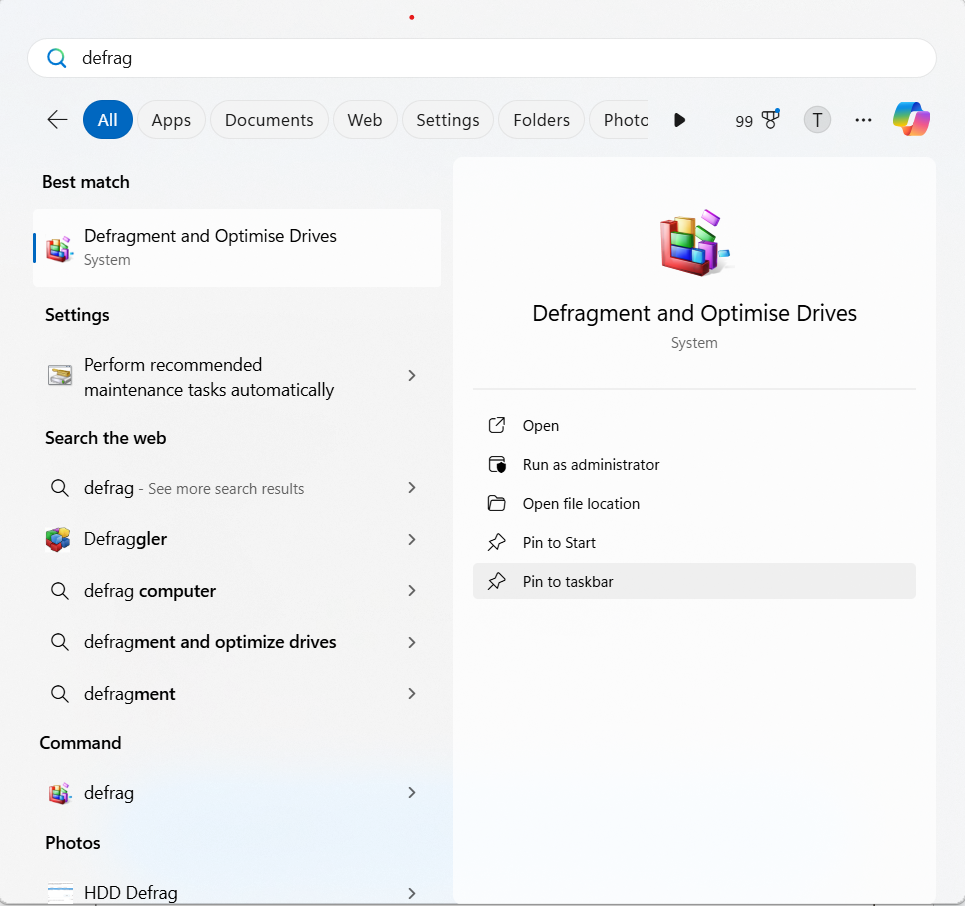Click the defrag command icon
The image size is (965, 906).
tap(59, 793)
